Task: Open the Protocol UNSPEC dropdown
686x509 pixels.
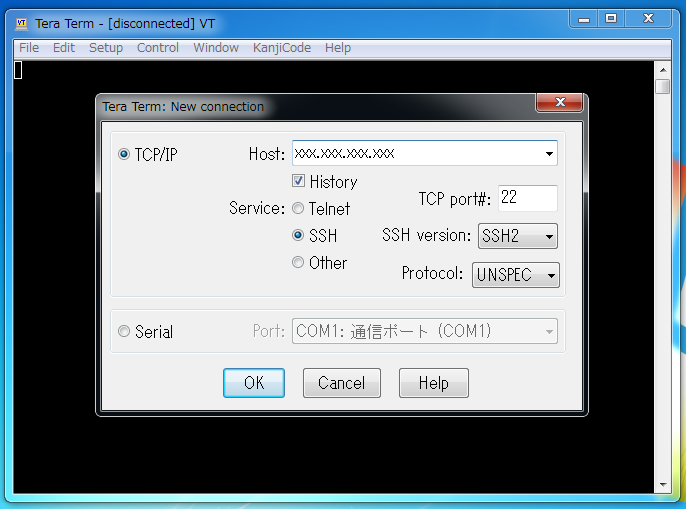Action: click(516, 275)
